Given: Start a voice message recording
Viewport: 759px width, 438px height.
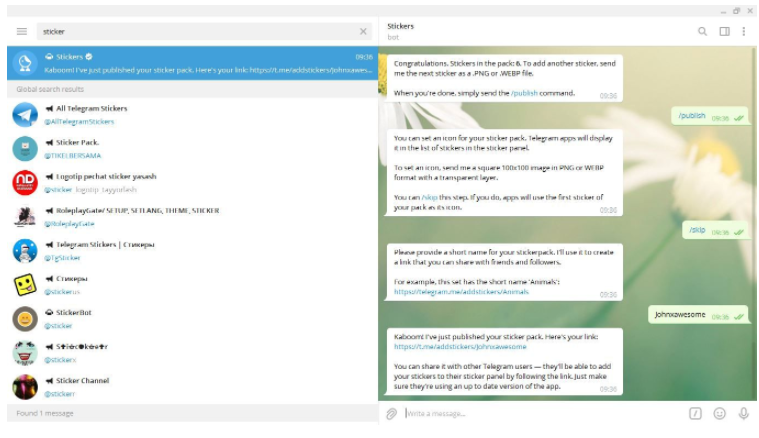Looking at the screenshot, I should point(744,413).
